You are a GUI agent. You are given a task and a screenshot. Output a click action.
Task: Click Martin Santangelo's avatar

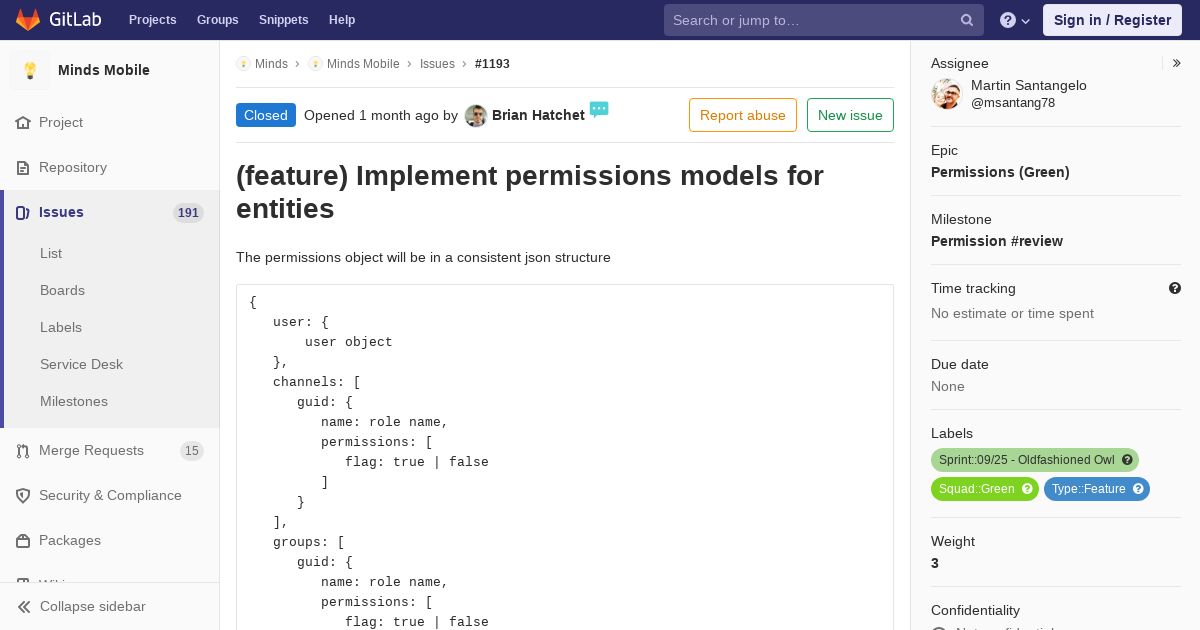point(946,94)
